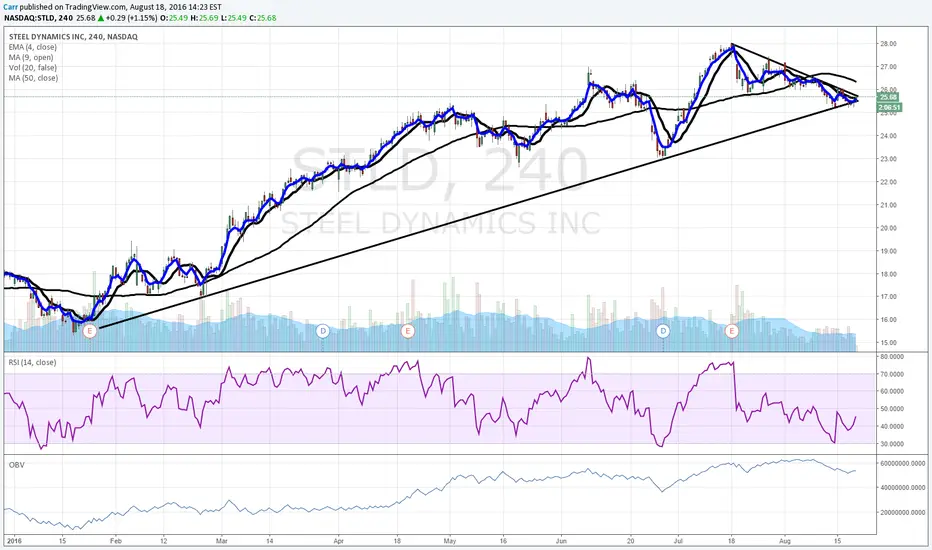Image resolution: width=932 pixels, height=550 pixels.
Task: Select the RSI (14, close) pane legend
Action: (x=32, y=362)
